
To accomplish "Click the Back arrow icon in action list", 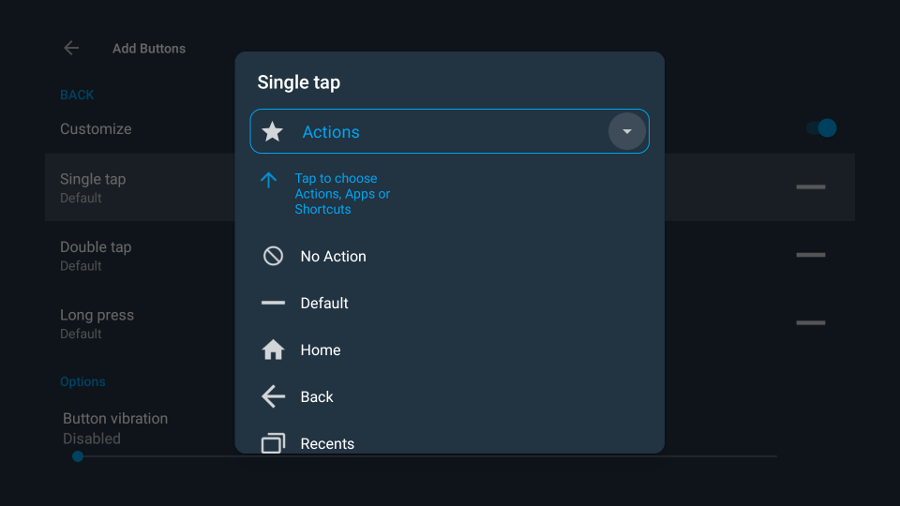I will click(273, 396).
